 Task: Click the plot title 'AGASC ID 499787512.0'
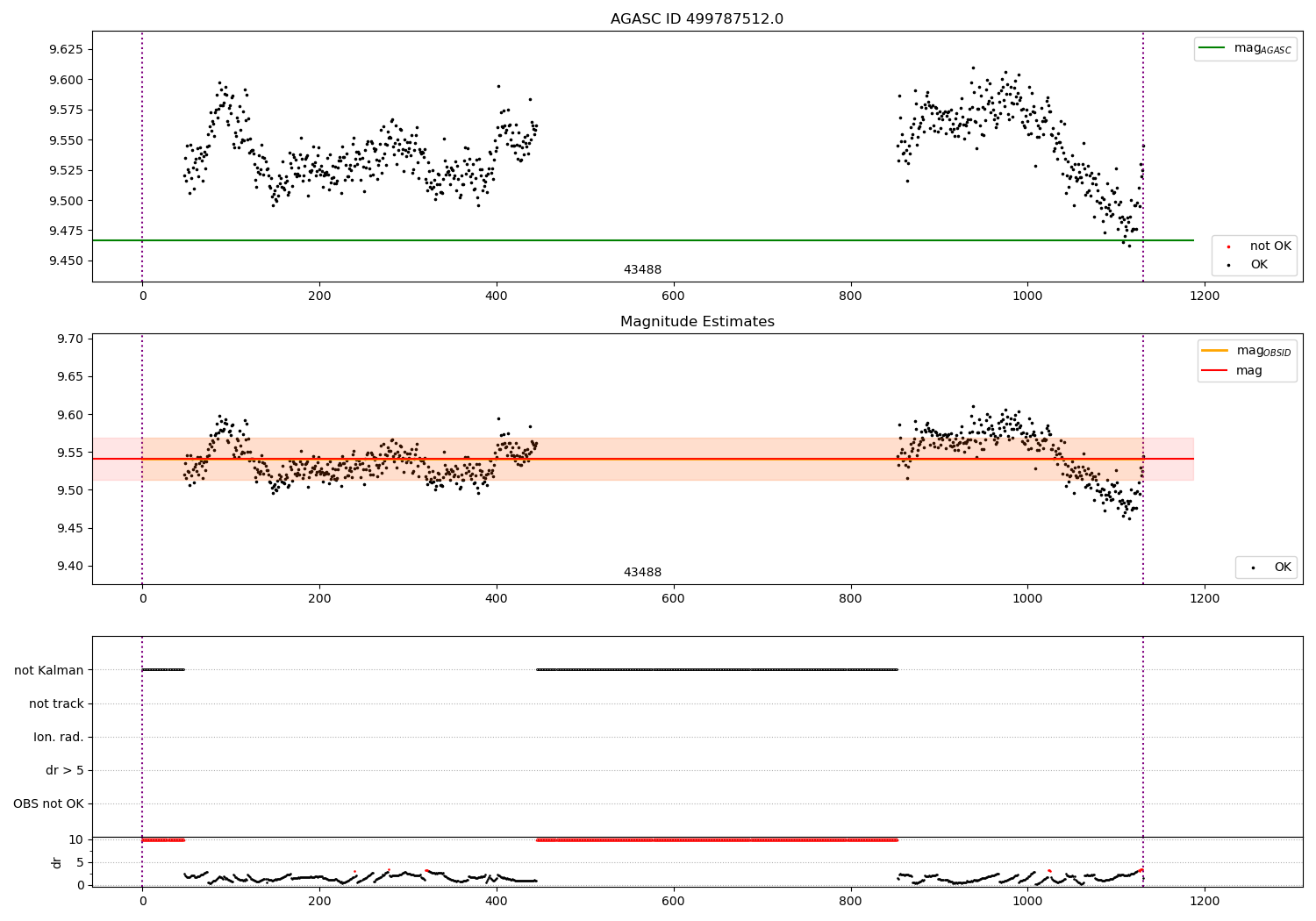point(697,19)
